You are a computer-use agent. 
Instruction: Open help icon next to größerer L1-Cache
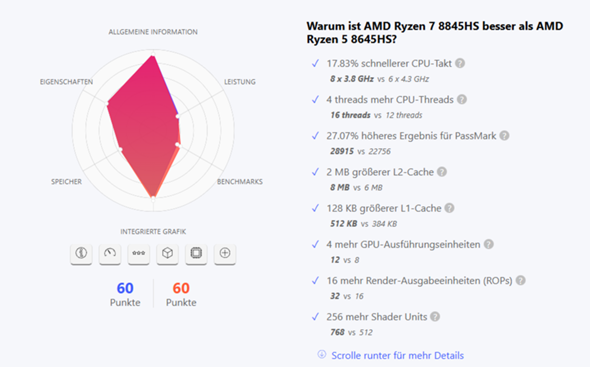(449, 208)
